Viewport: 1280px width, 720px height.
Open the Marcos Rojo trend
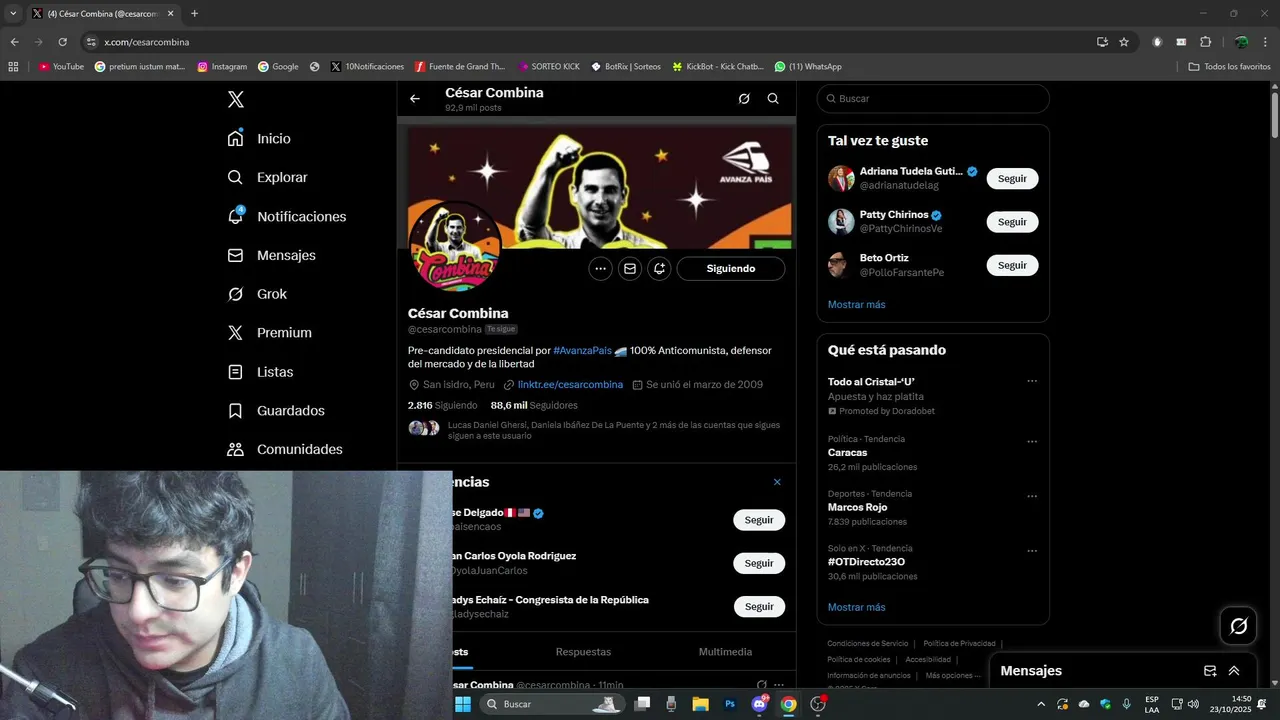857,507
